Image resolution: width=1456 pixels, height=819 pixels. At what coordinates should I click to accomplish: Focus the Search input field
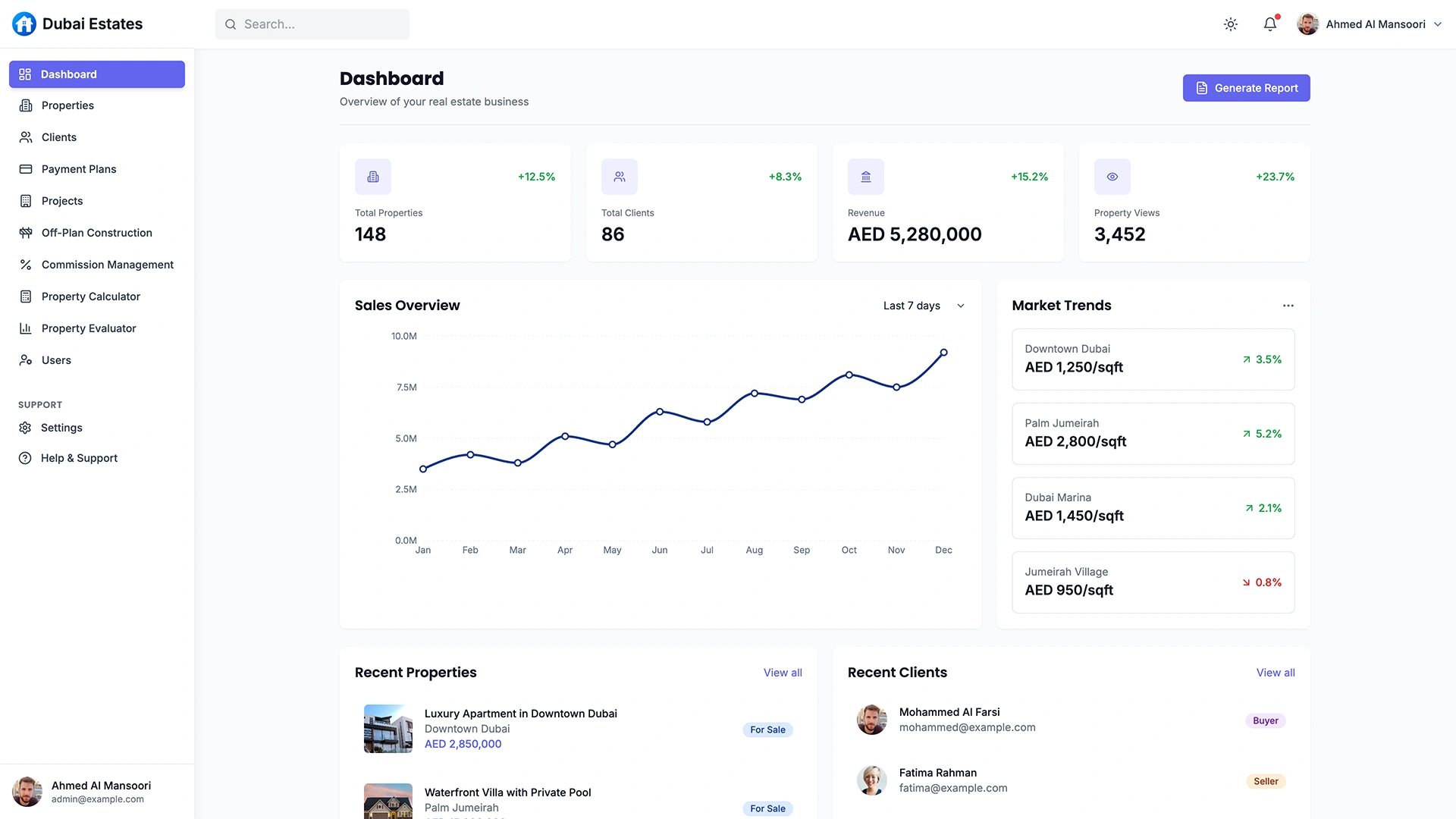click(x=312, y=24)
